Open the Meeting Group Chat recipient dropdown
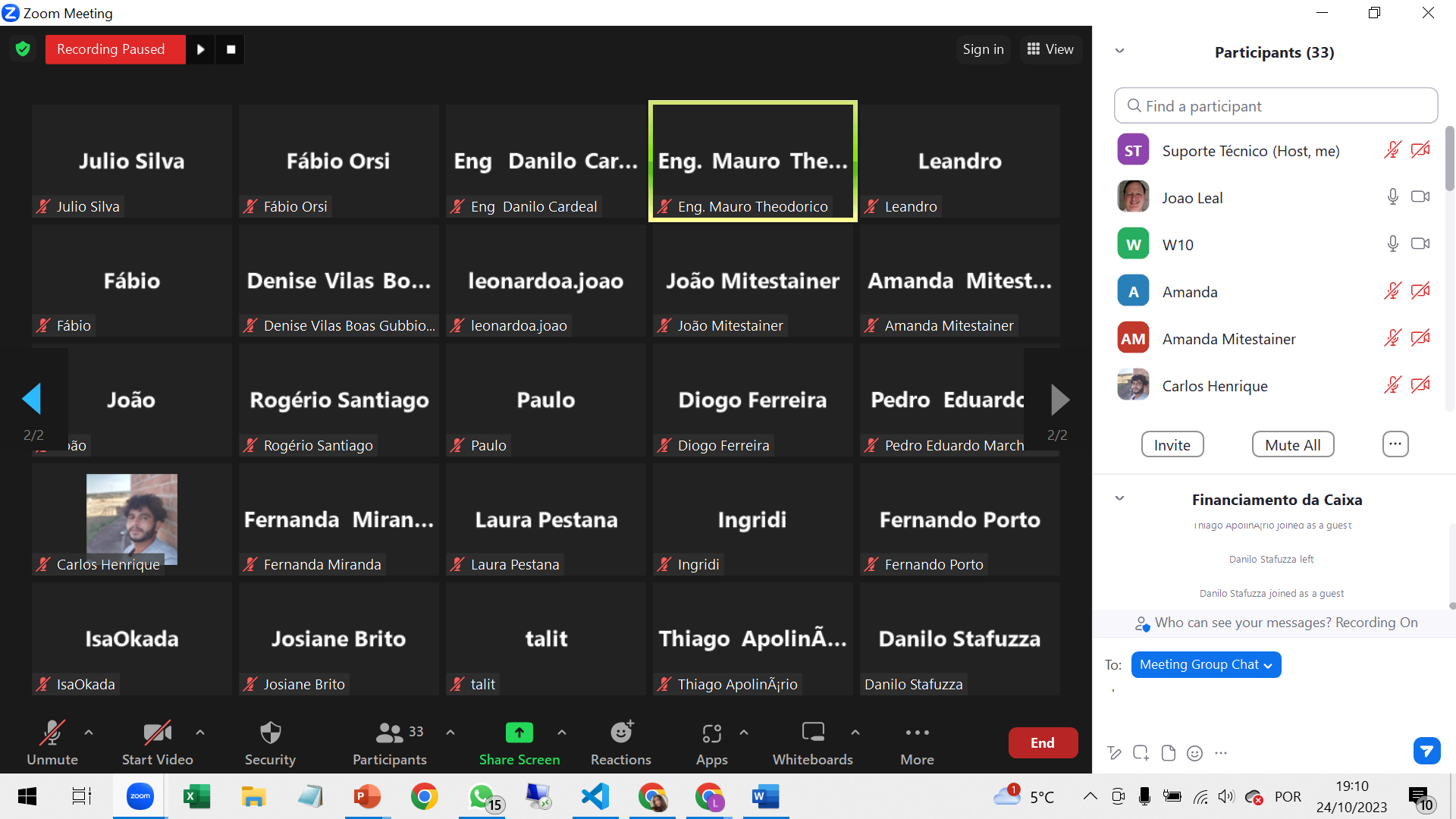 point(1206,664)
